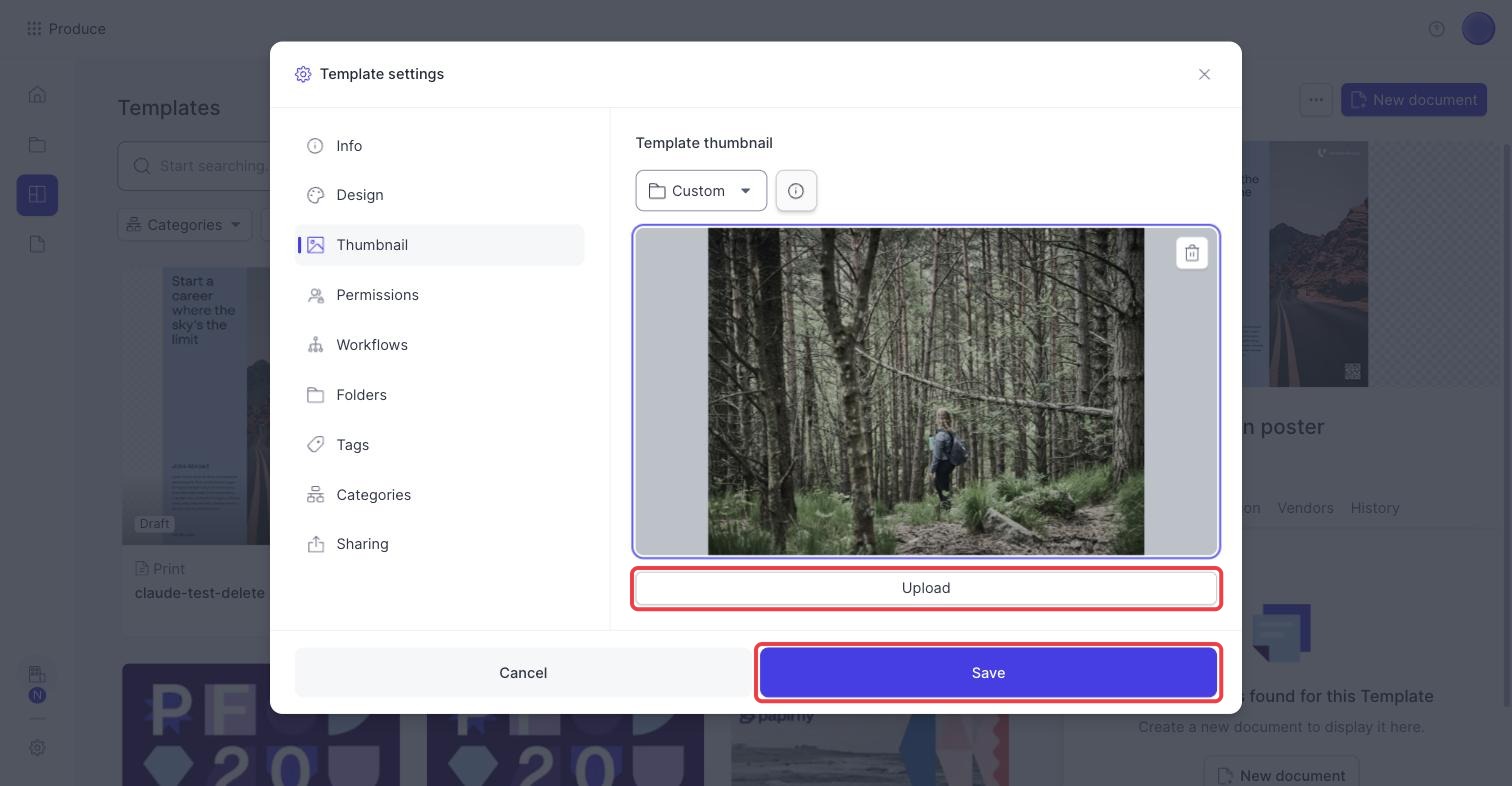
Task: Open the Produce app launcher grid
Action: pos(34,29)
